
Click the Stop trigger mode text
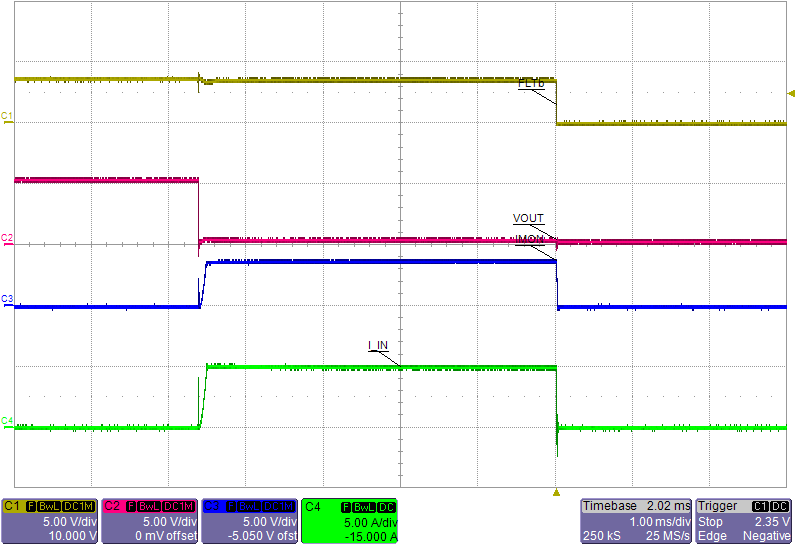click(710, 522)
